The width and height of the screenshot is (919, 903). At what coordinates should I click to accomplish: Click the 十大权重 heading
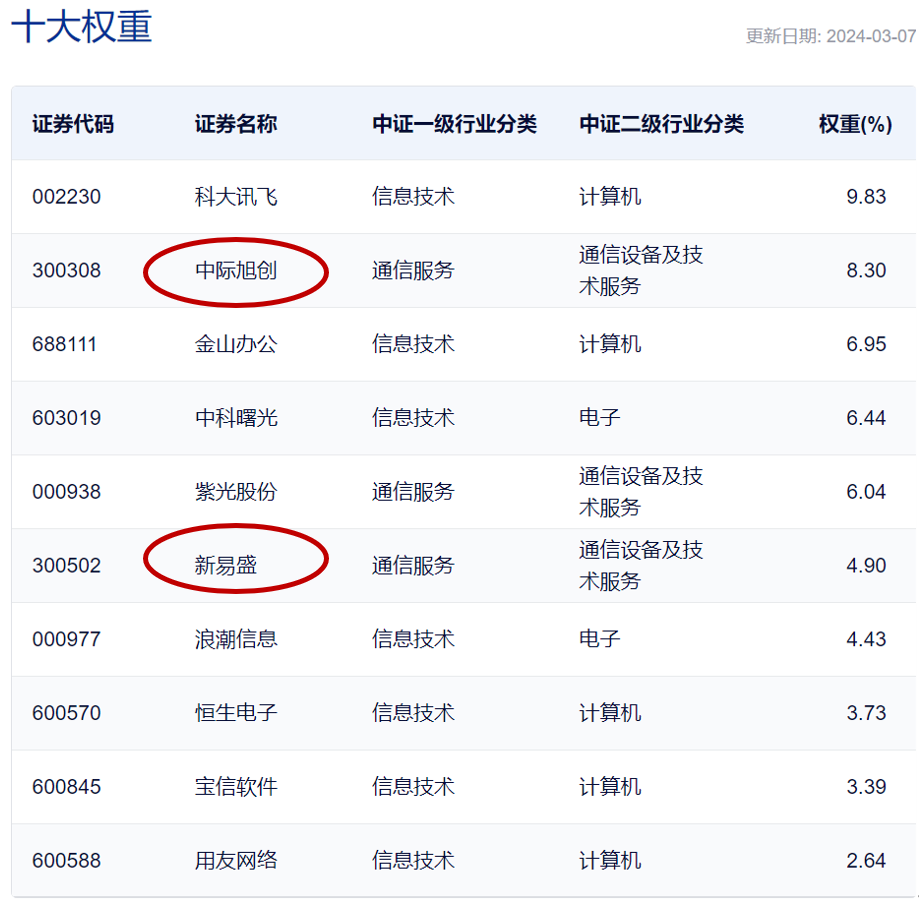pos(81,26)
